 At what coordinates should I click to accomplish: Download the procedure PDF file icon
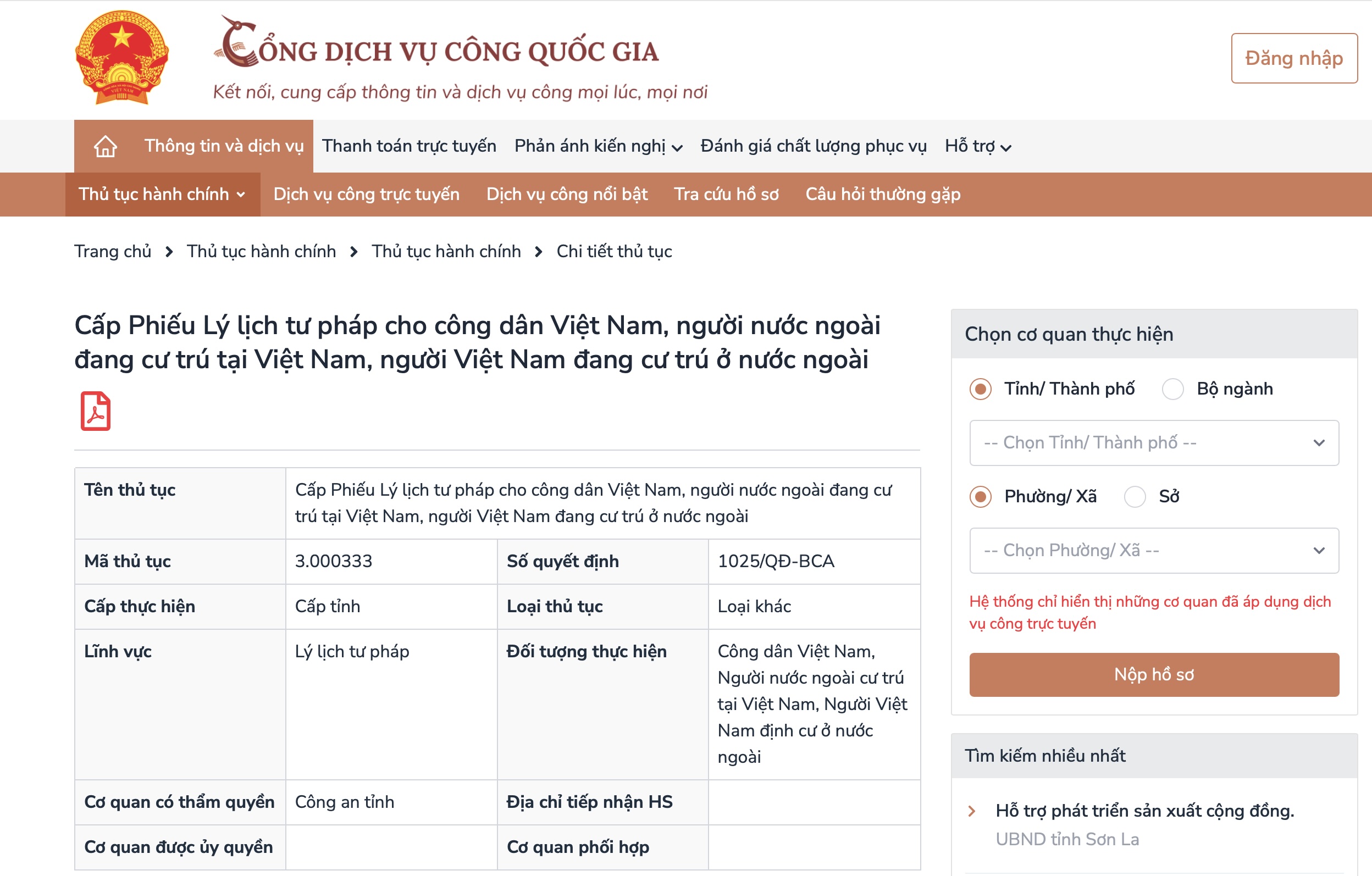(x=95, y=411)
